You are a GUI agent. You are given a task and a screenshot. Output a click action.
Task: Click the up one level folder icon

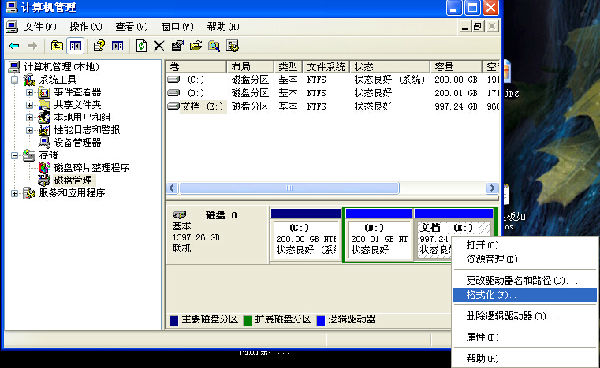57,46
